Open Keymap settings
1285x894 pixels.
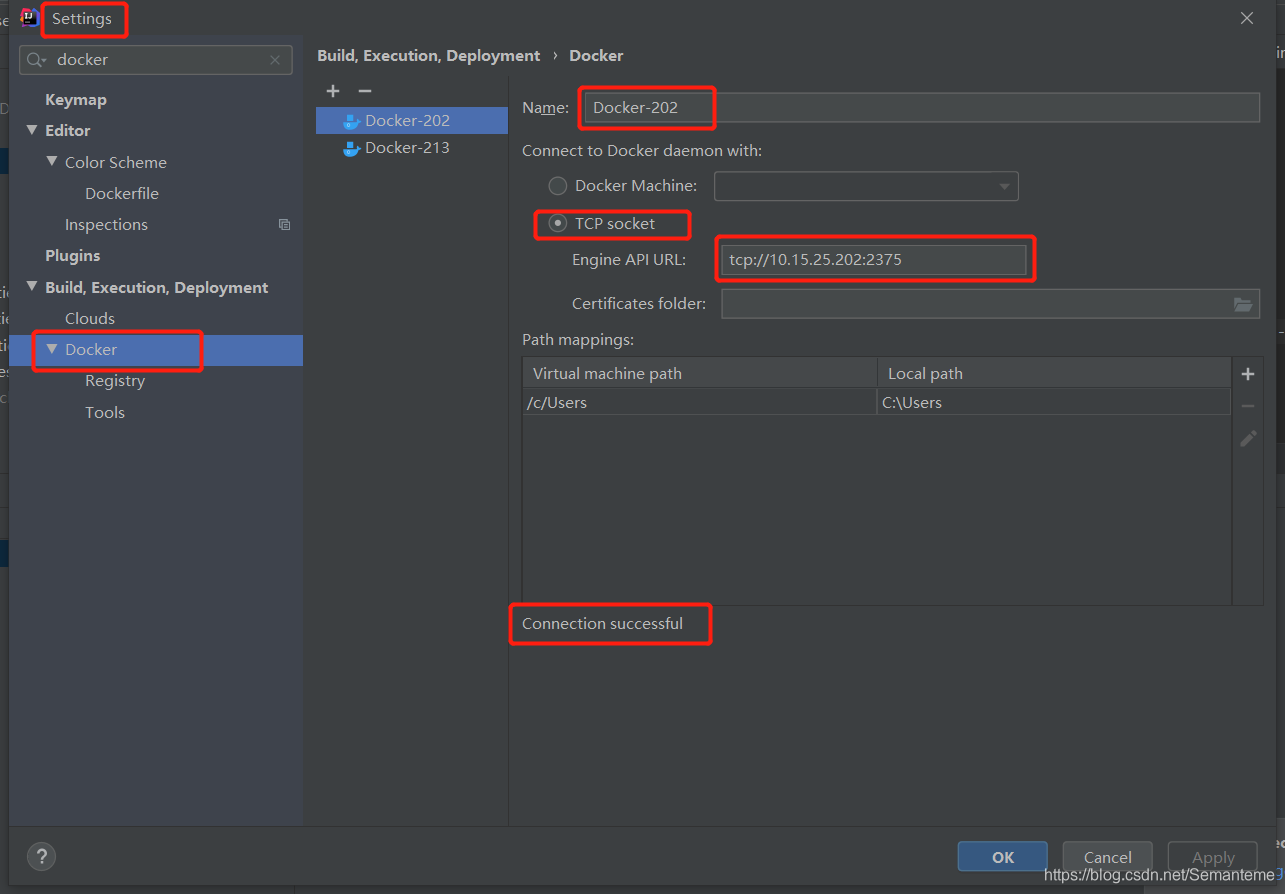76,100
